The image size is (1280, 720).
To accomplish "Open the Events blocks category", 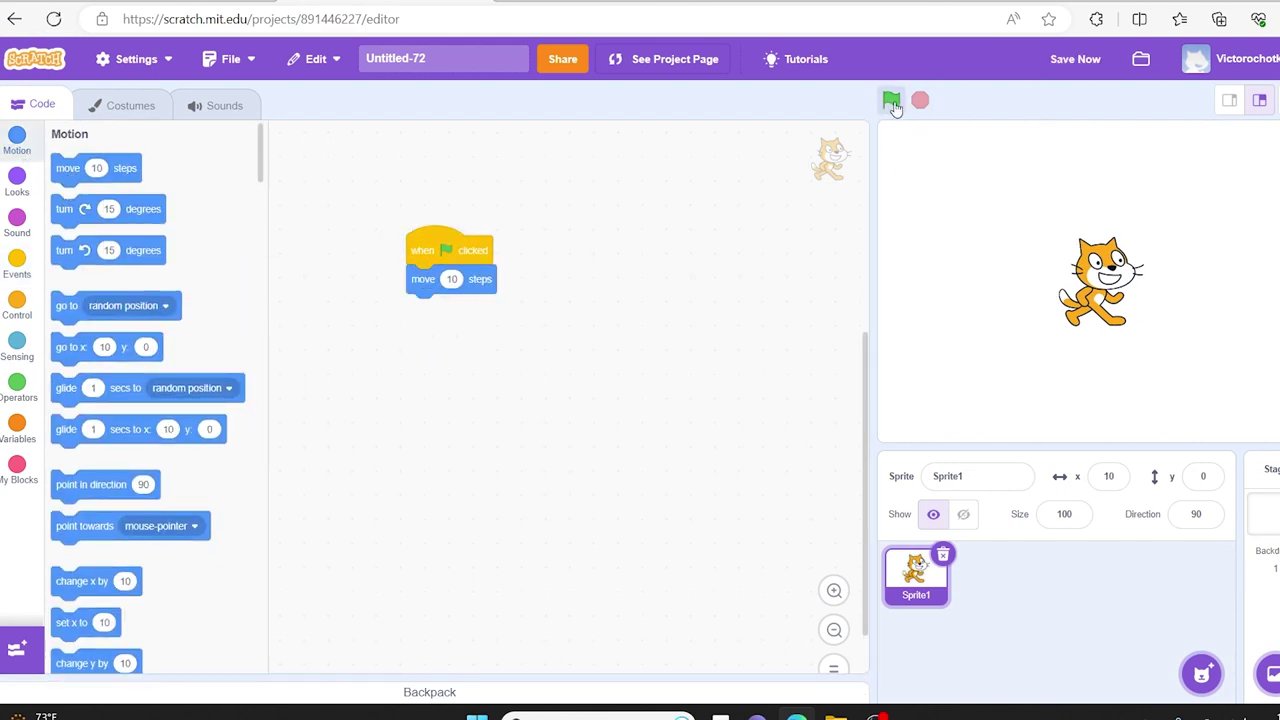I will point(17,264).
